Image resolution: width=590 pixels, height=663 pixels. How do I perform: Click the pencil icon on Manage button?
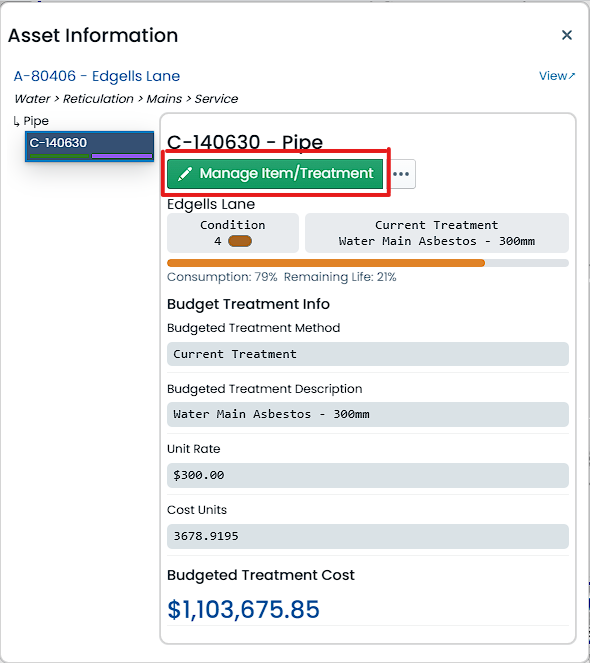coord(185,174)
